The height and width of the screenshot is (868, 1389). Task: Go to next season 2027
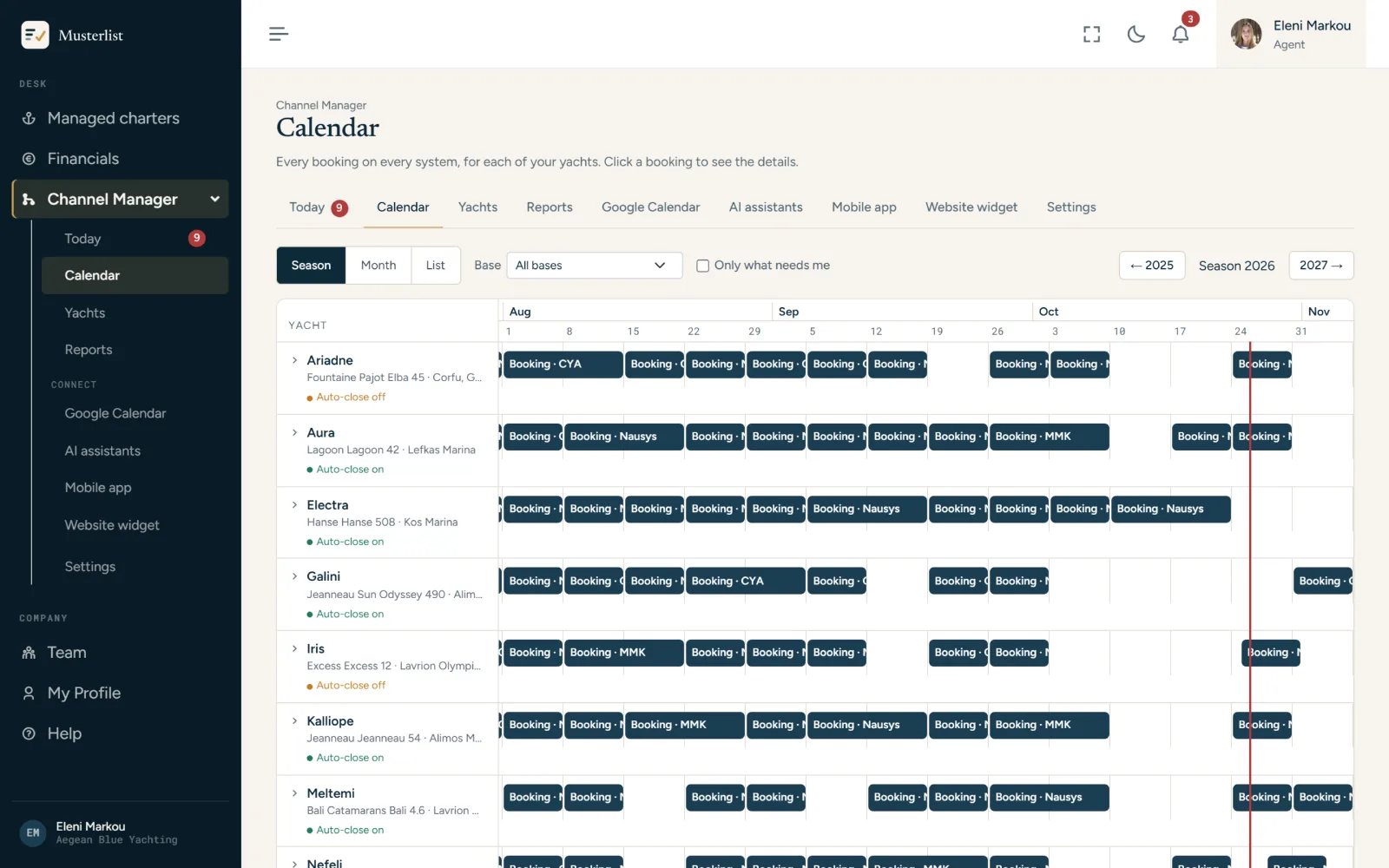pos(1321,266)
